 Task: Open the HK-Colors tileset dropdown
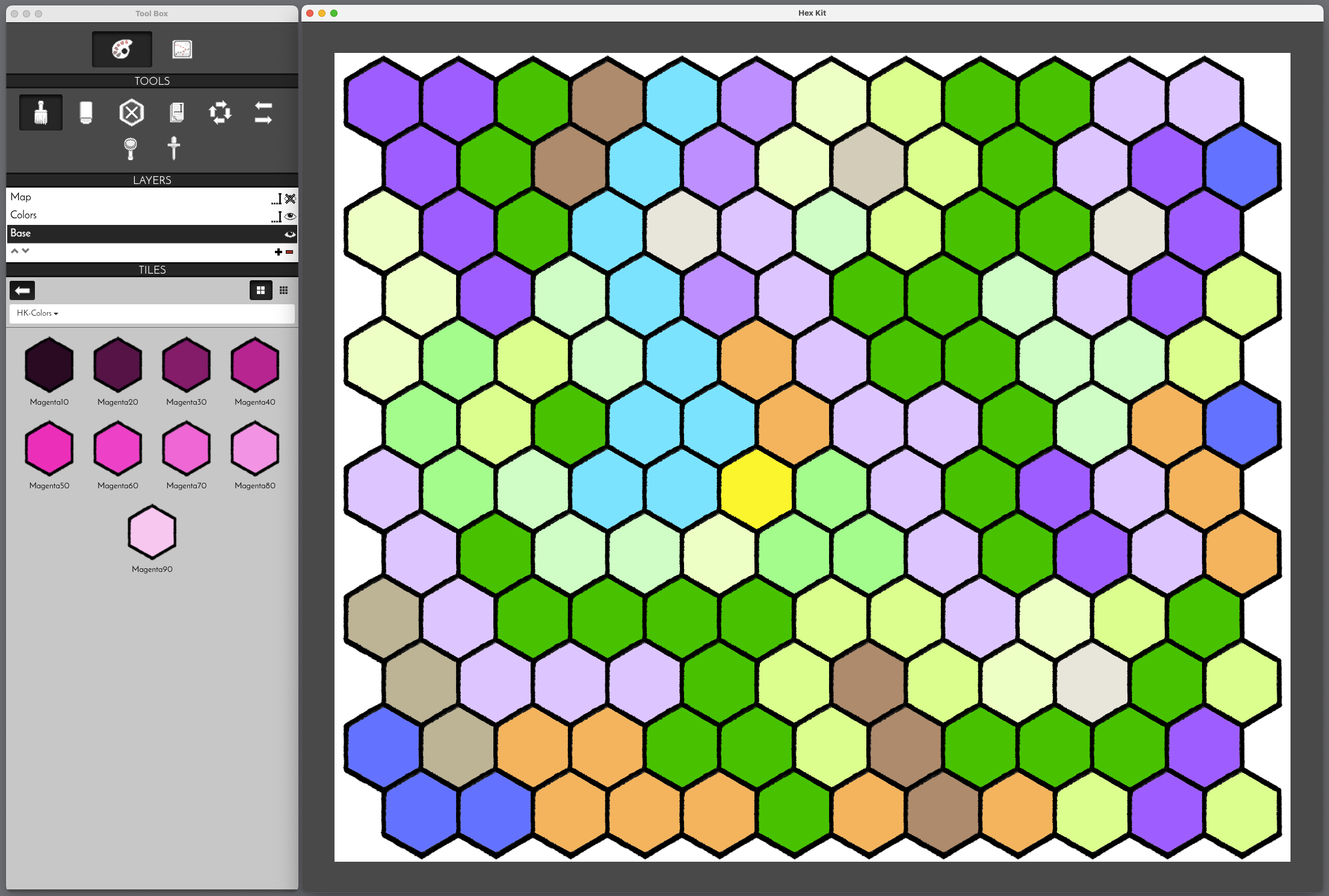37,313
